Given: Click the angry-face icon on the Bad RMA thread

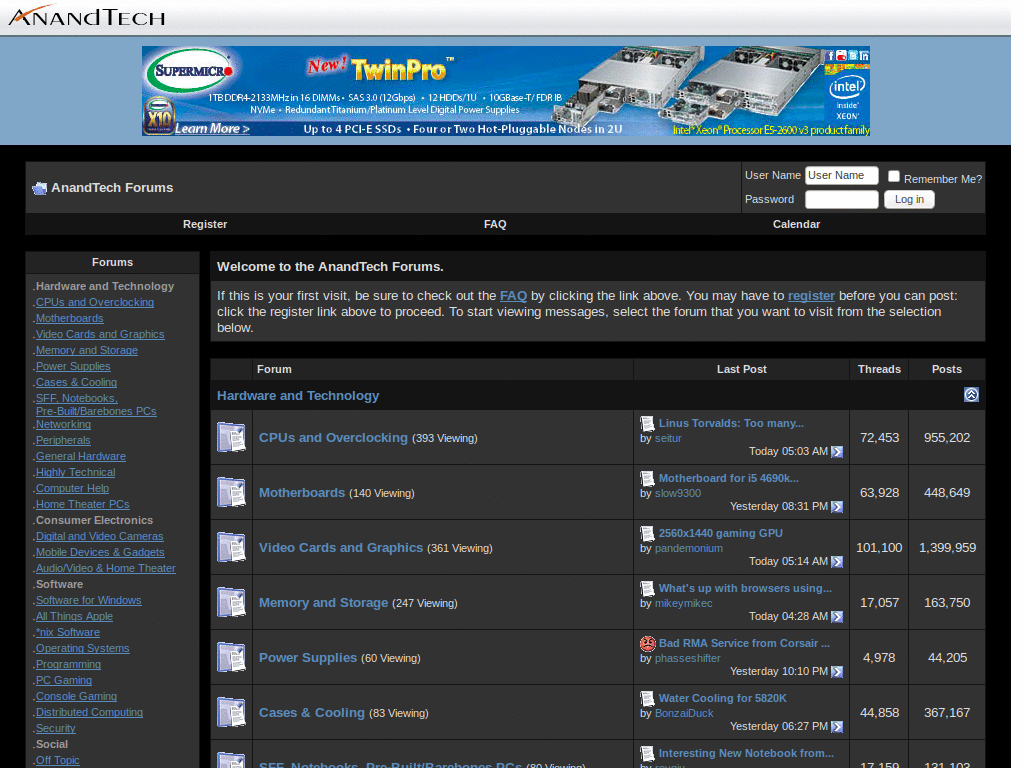Looking at the screenshot, I should pyautogui.click(x=647, y=643).
